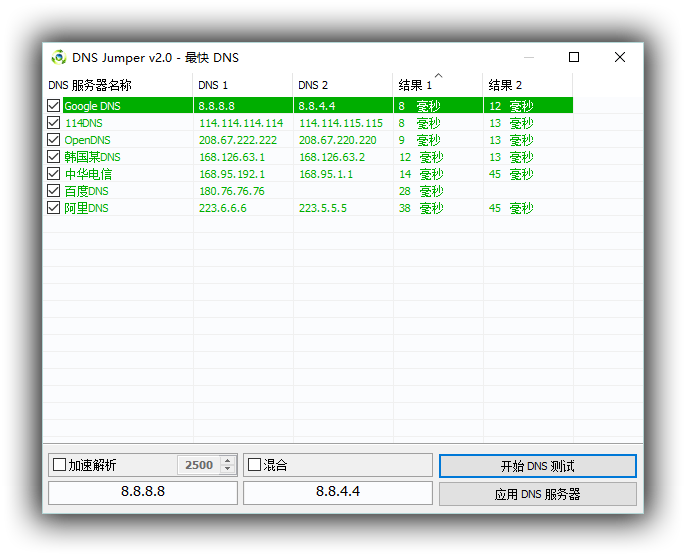Click the 12 毫秒 result for Google DNS
The image size is (686, 556).
511,106
